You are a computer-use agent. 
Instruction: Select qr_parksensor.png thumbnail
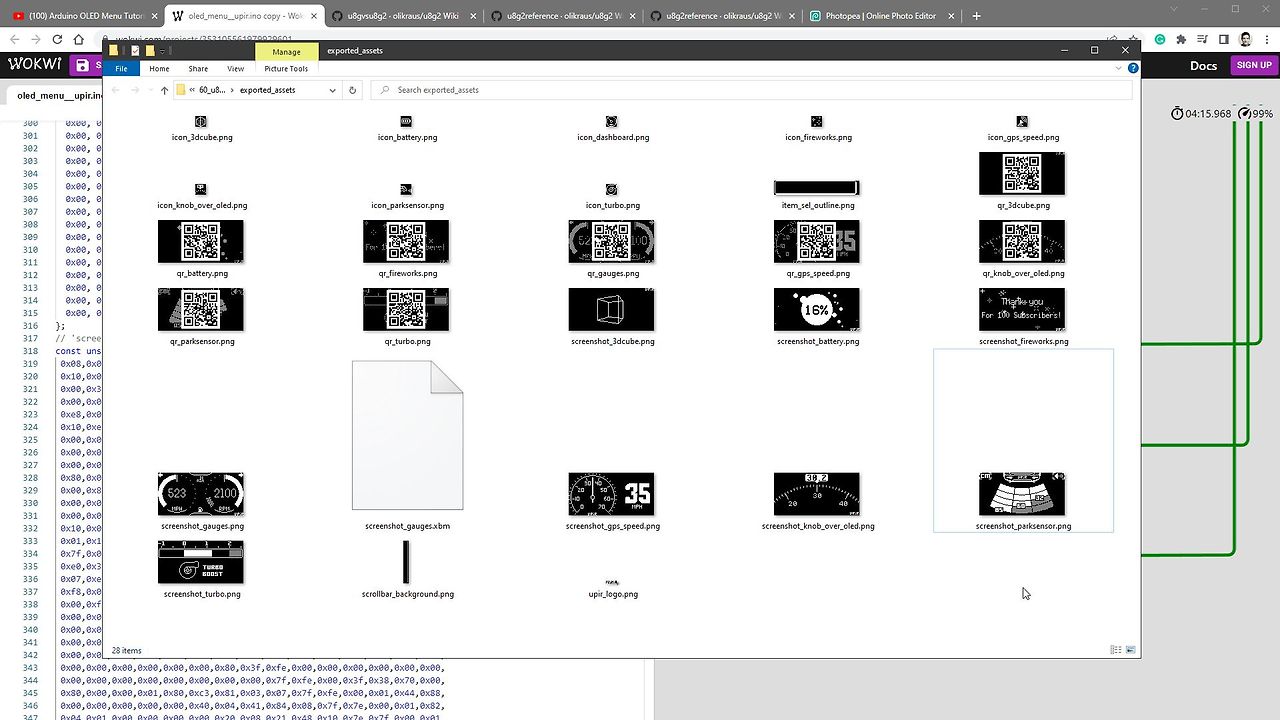click(x=201, y=310)
